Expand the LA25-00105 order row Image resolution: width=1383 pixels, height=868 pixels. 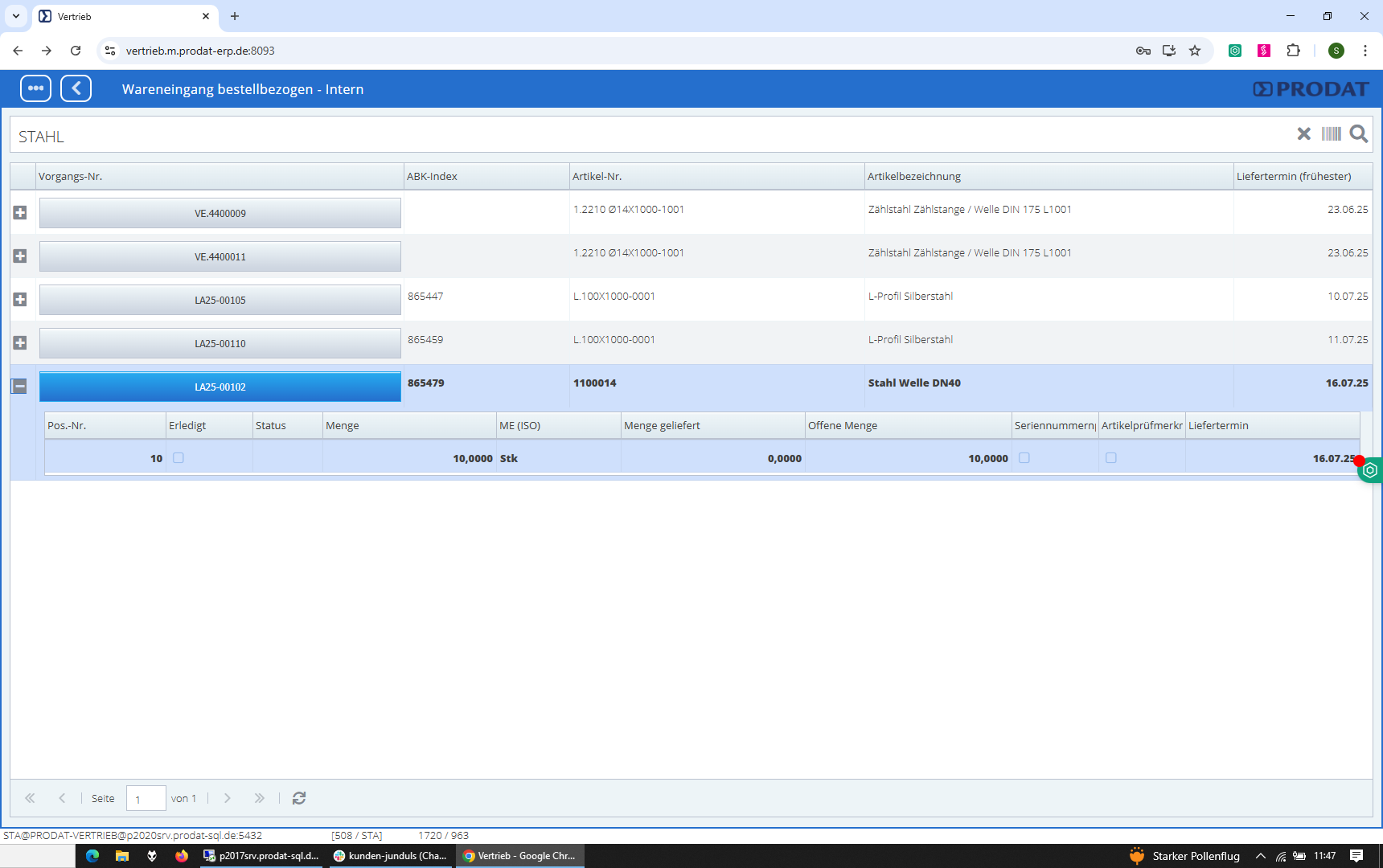(20, 300)
